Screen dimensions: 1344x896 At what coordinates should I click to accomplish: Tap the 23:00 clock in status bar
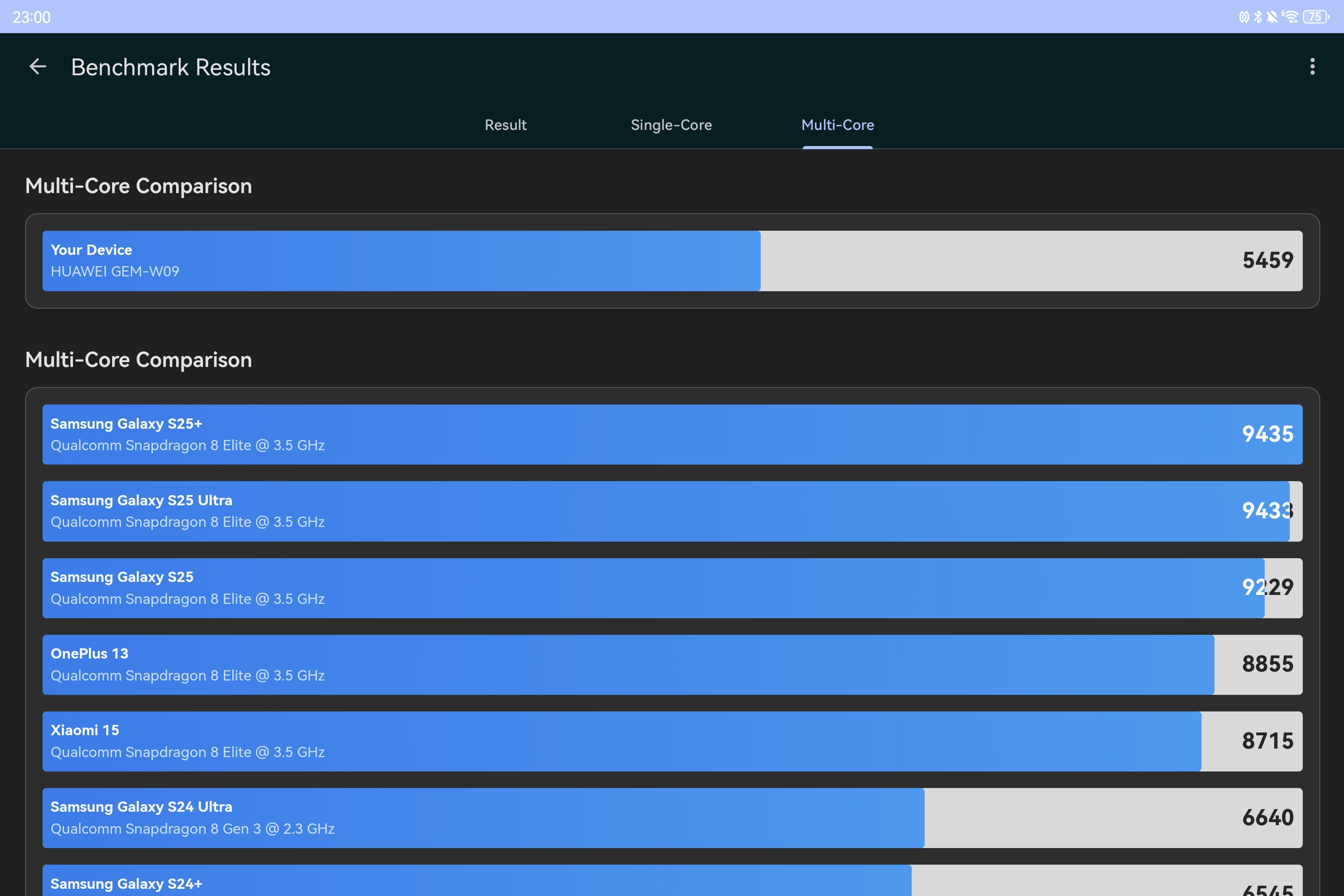[31, 18]
